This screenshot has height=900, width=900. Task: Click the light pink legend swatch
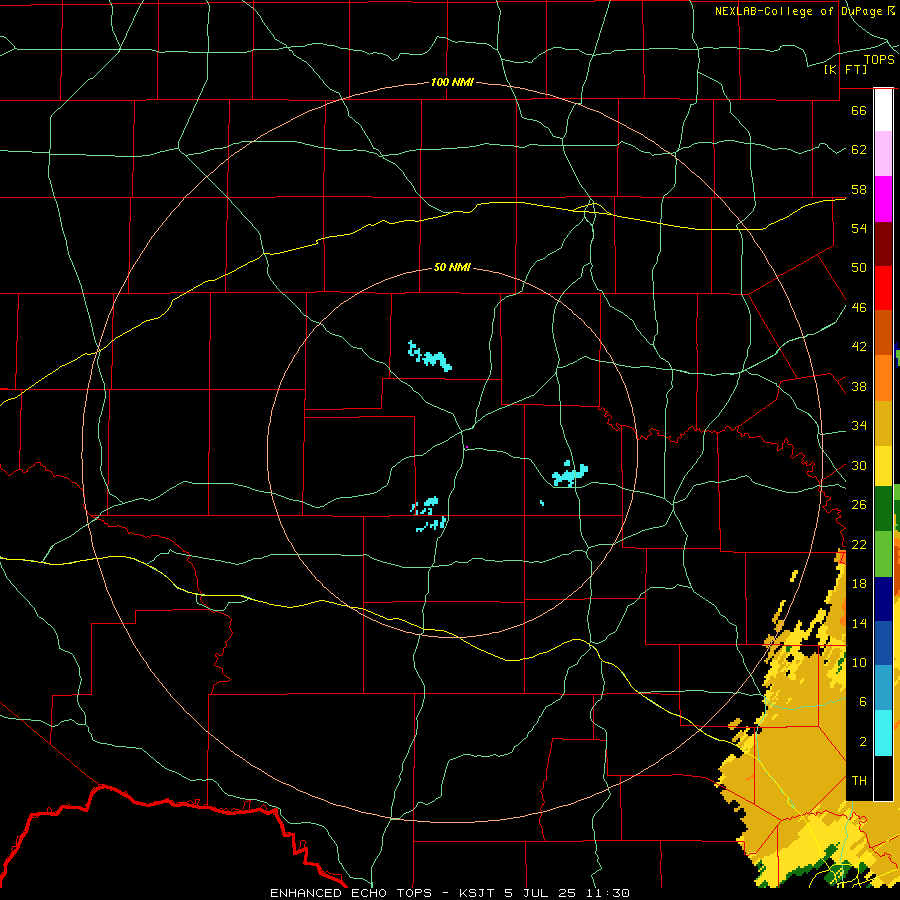[x=883, y=154]
